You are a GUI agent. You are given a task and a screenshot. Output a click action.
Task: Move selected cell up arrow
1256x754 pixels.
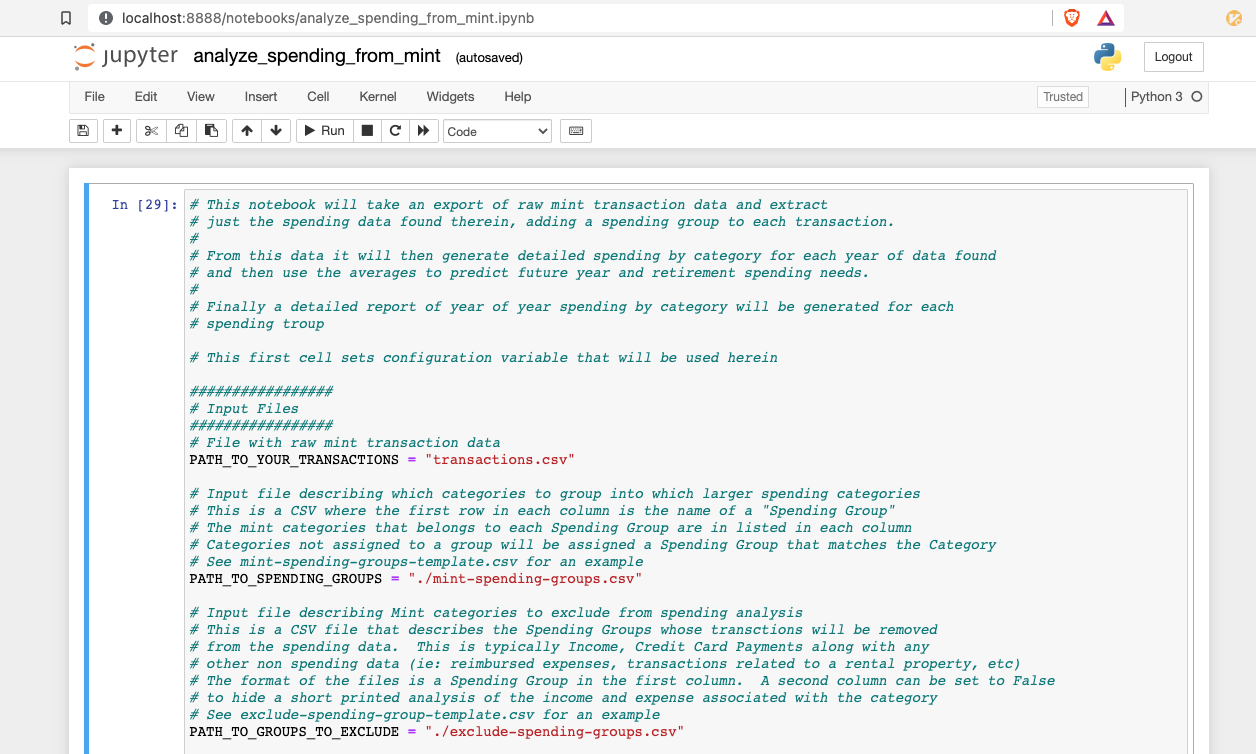pyautogui.click(x=247, y=131)
